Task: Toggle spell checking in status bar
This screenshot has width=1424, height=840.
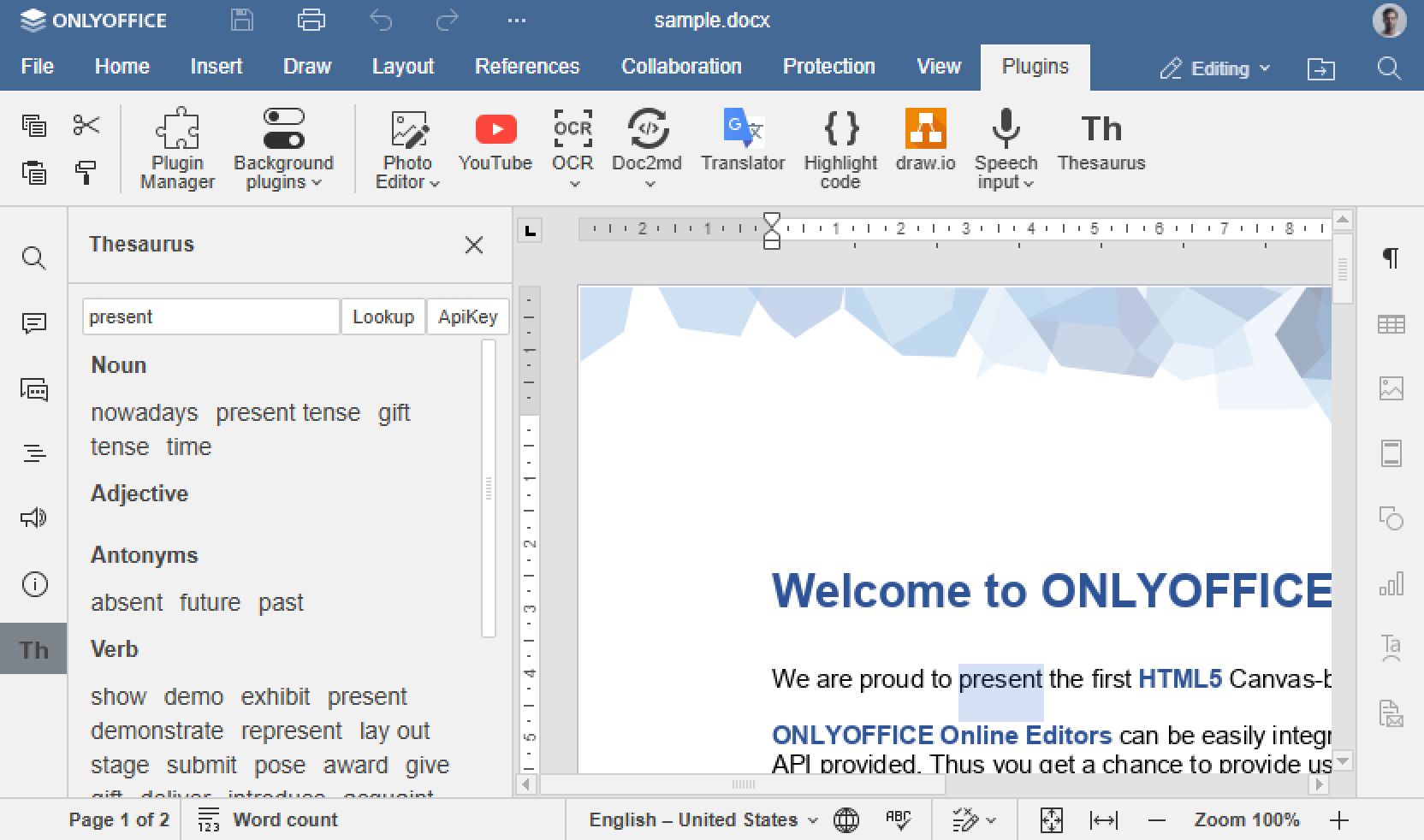Action: coord(898,819)
